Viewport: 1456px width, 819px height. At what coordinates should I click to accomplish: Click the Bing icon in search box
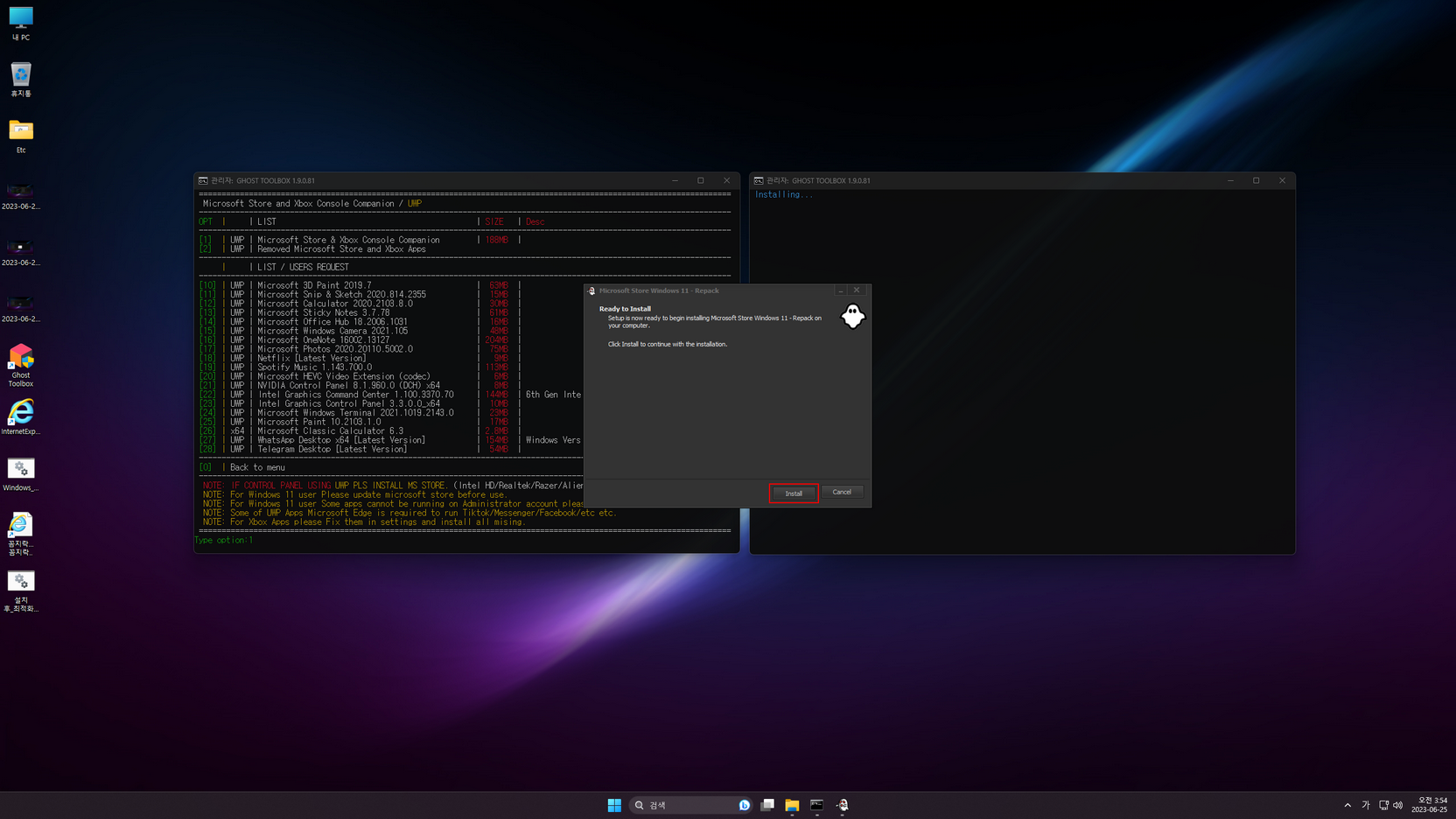tap(745, 805)
